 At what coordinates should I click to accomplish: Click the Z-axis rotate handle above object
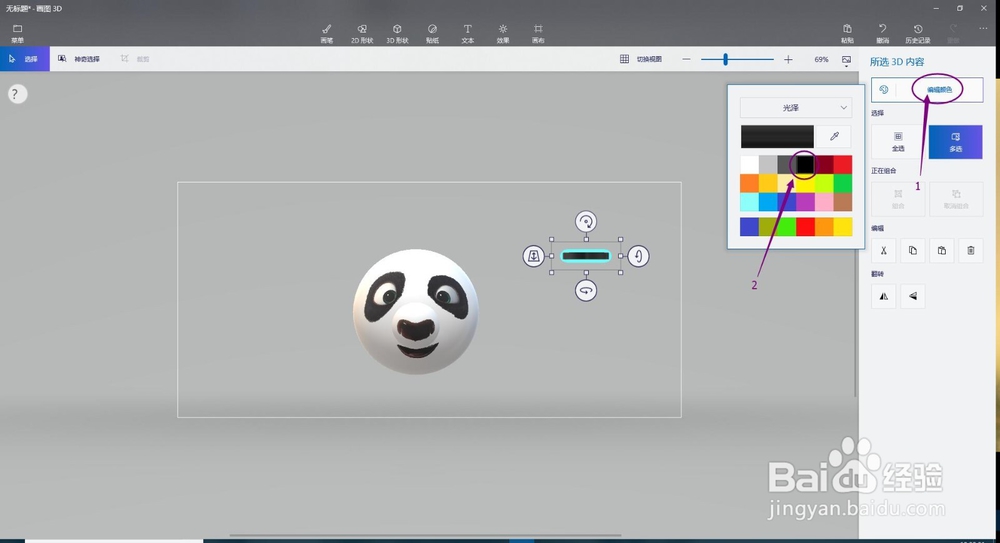(x=586, y=221)
